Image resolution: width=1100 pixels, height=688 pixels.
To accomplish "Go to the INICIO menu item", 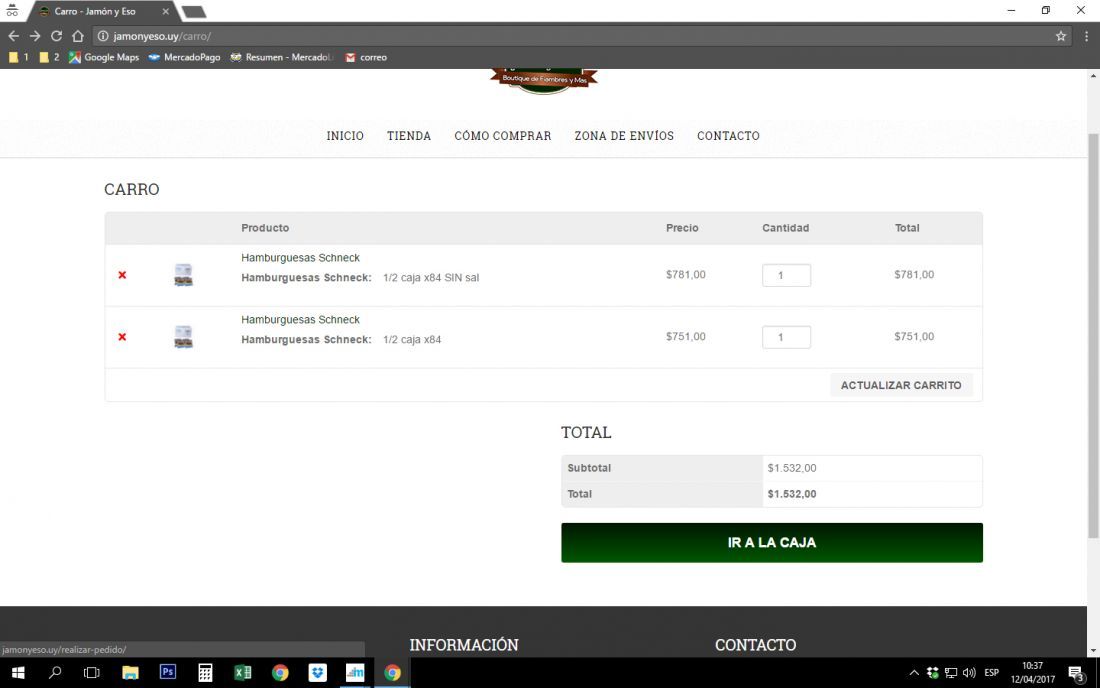I will coord(345,136).
